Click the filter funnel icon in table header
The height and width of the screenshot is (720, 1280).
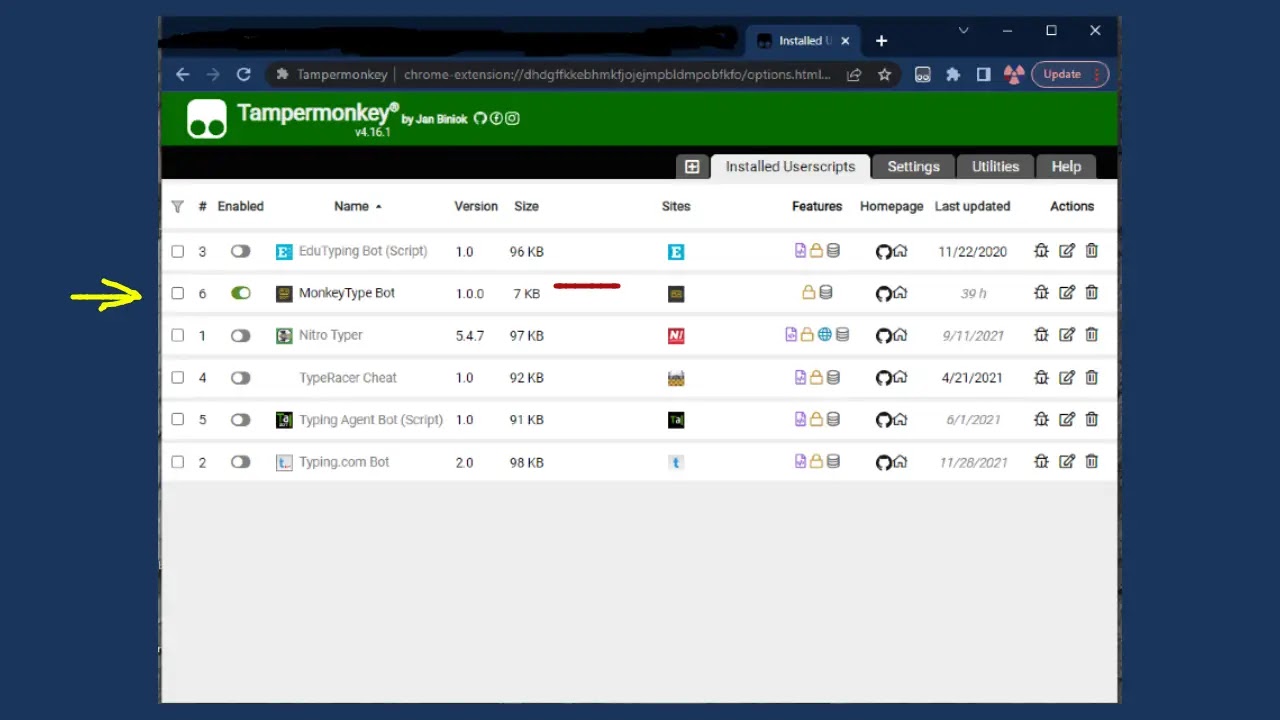(177, 207)
